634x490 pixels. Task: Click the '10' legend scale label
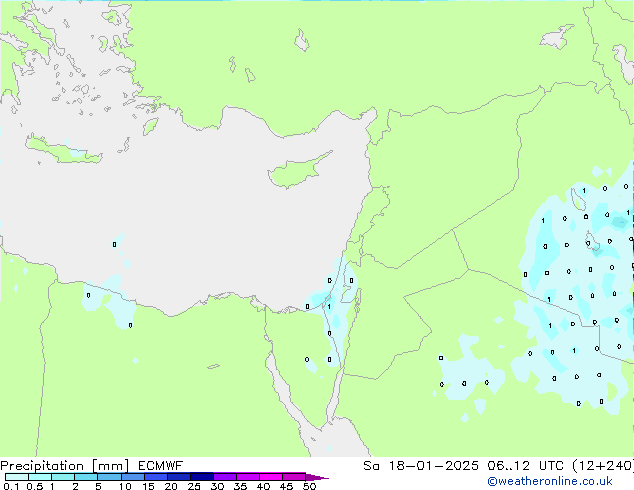pos(125,486)
